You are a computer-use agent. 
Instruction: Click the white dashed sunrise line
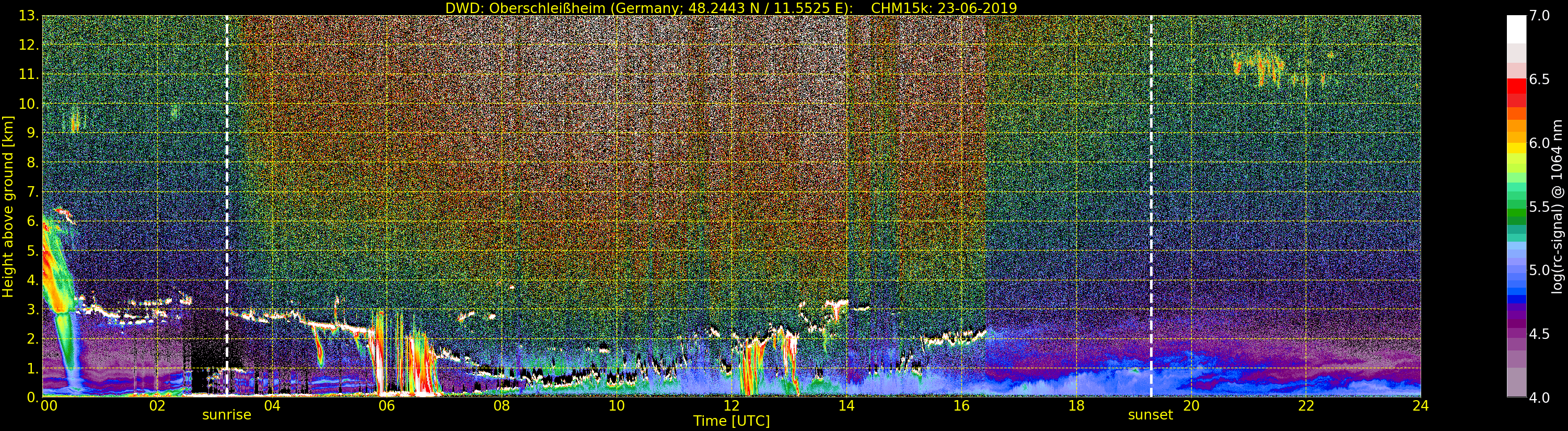coord(227,183)
